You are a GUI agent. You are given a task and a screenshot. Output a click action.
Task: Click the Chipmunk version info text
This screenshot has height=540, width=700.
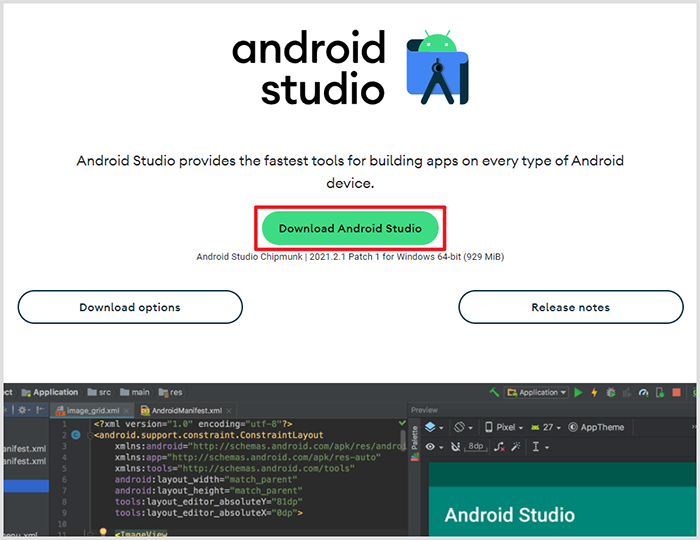pos(350,257)
